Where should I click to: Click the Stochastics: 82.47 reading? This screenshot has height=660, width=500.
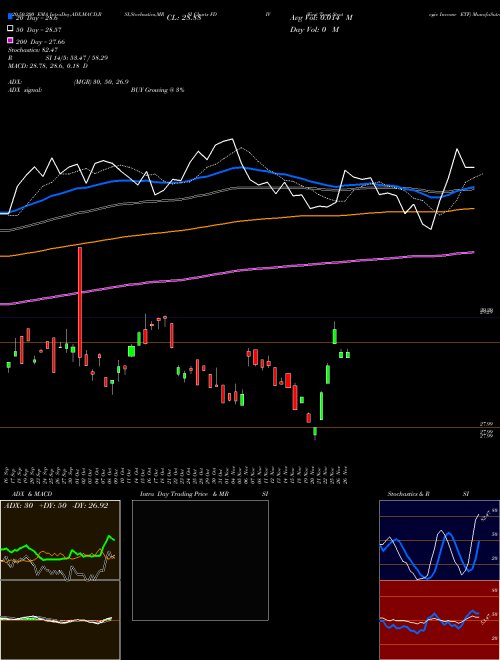click(33, 50)
